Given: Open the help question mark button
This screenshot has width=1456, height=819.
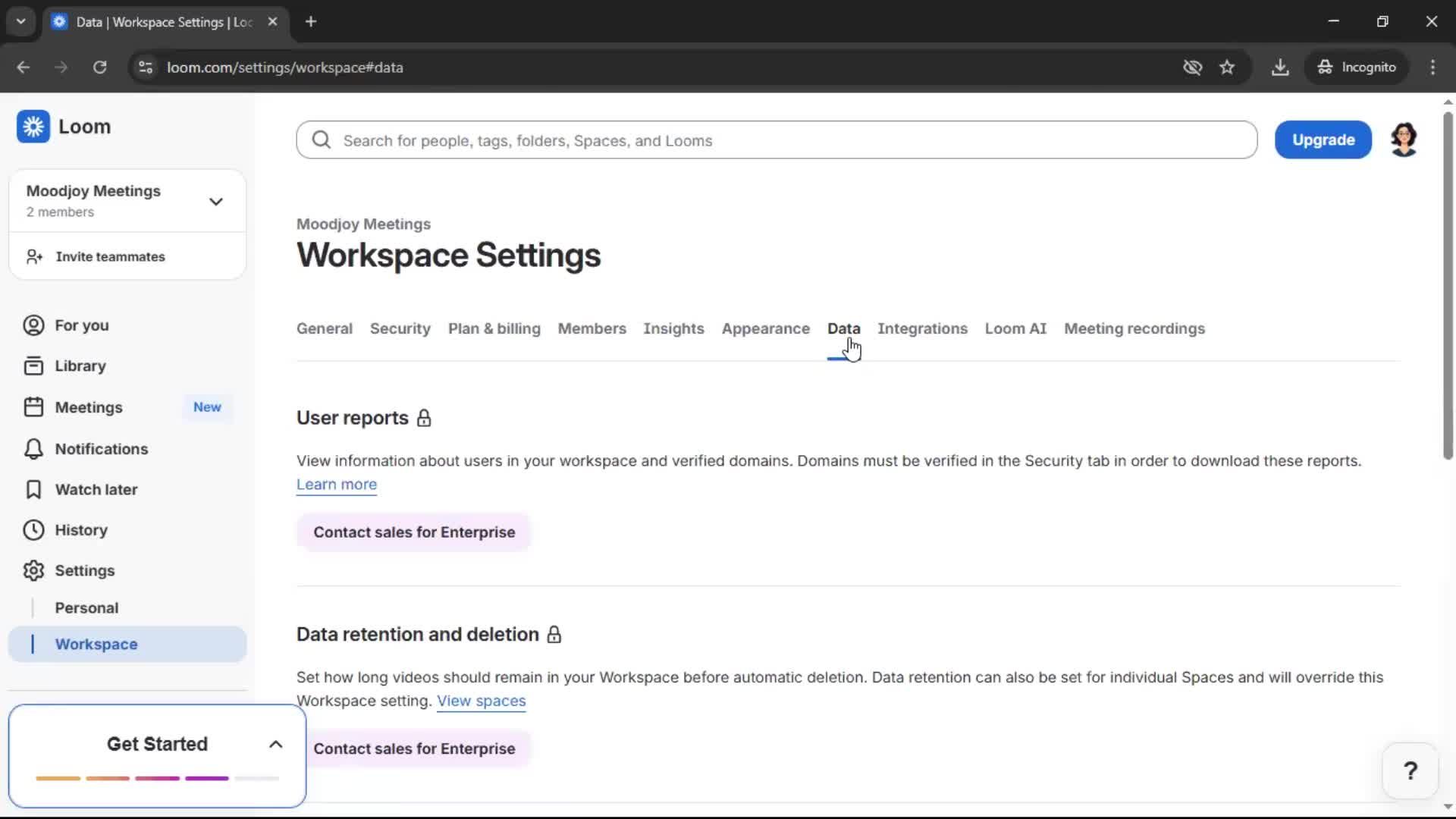Looking at the screenshot, I should point(1410,771).
